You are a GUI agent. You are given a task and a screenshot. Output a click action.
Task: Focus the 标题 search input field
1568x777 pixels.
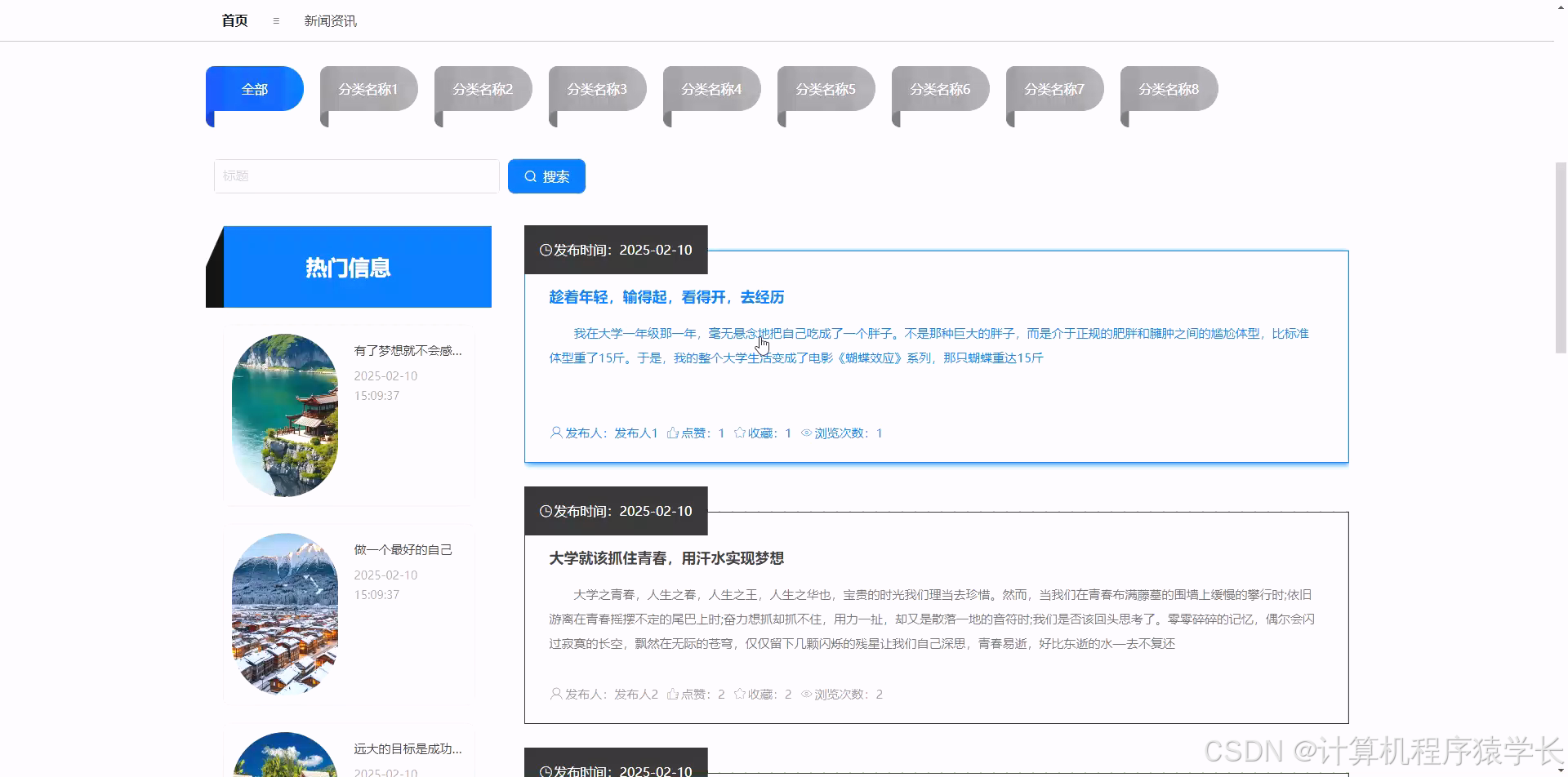[x=357, y=176]
